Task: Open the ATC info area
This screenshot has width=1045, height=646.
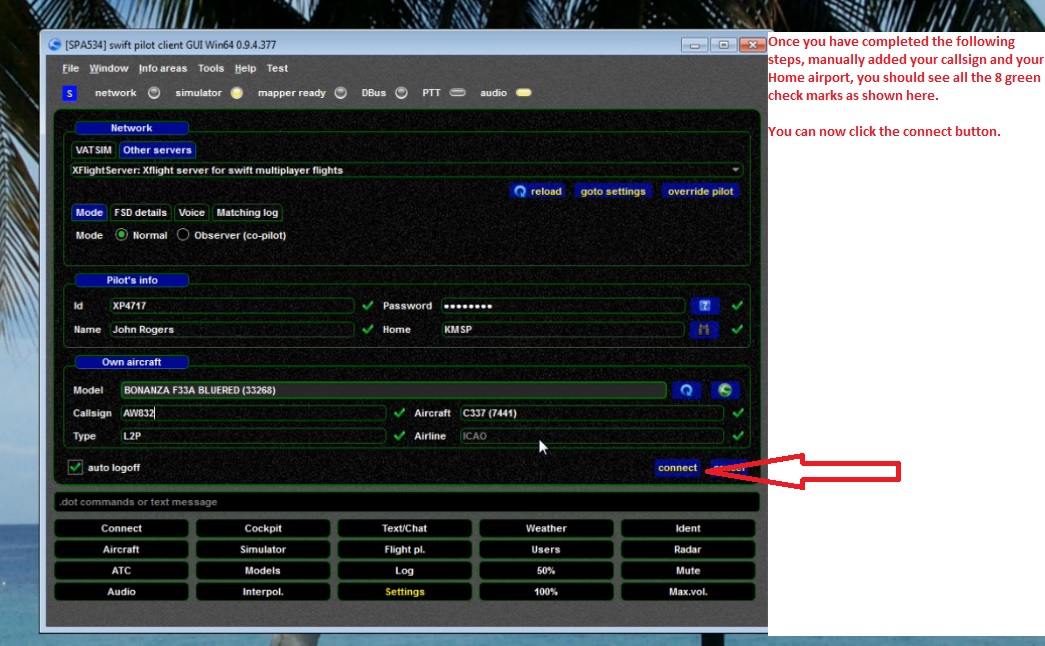Action: coord(121,571)
